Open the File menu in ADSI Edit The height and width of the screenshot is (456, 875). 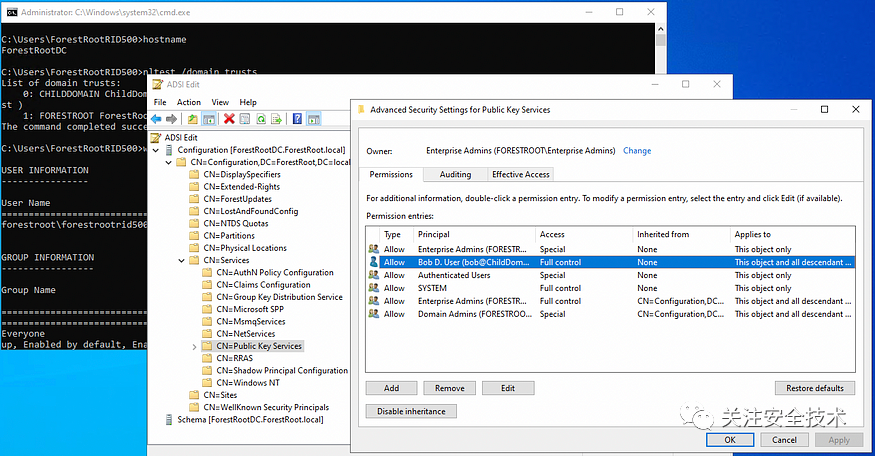coord(160,102)
